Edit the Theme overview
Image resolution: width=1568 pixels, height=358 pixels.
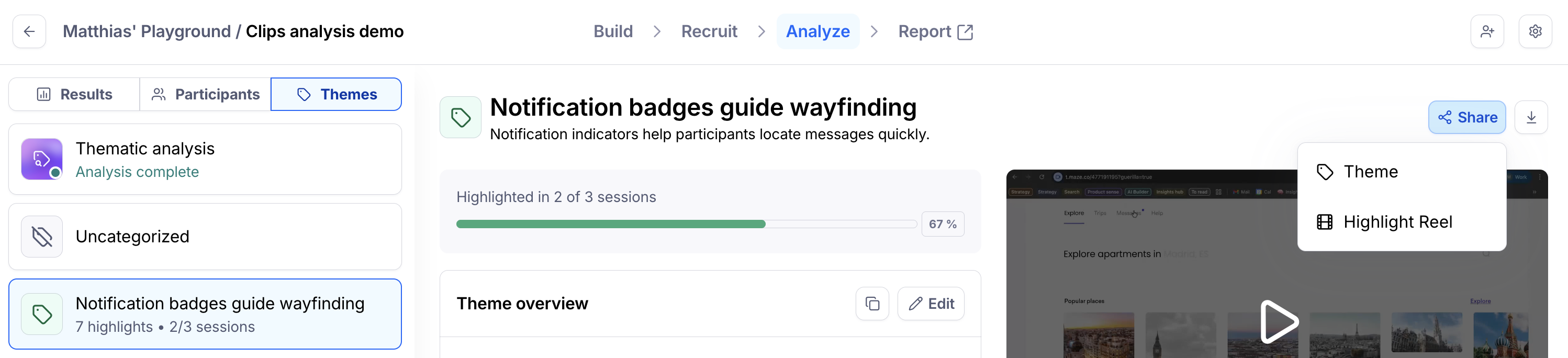click(931, 303)
